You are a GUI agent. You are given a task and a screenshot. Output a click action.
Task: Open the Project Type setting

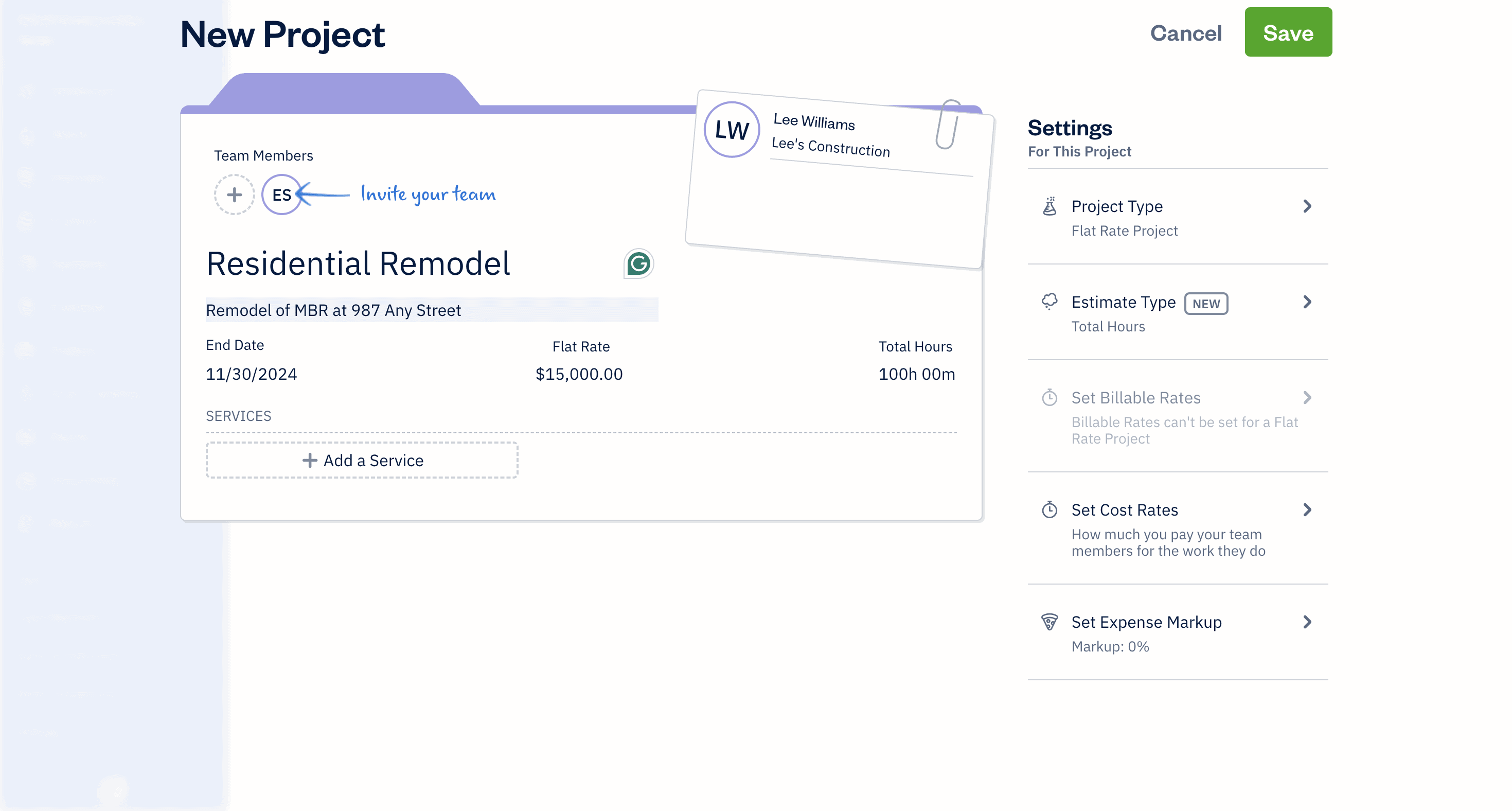(x=1178, y=217)
